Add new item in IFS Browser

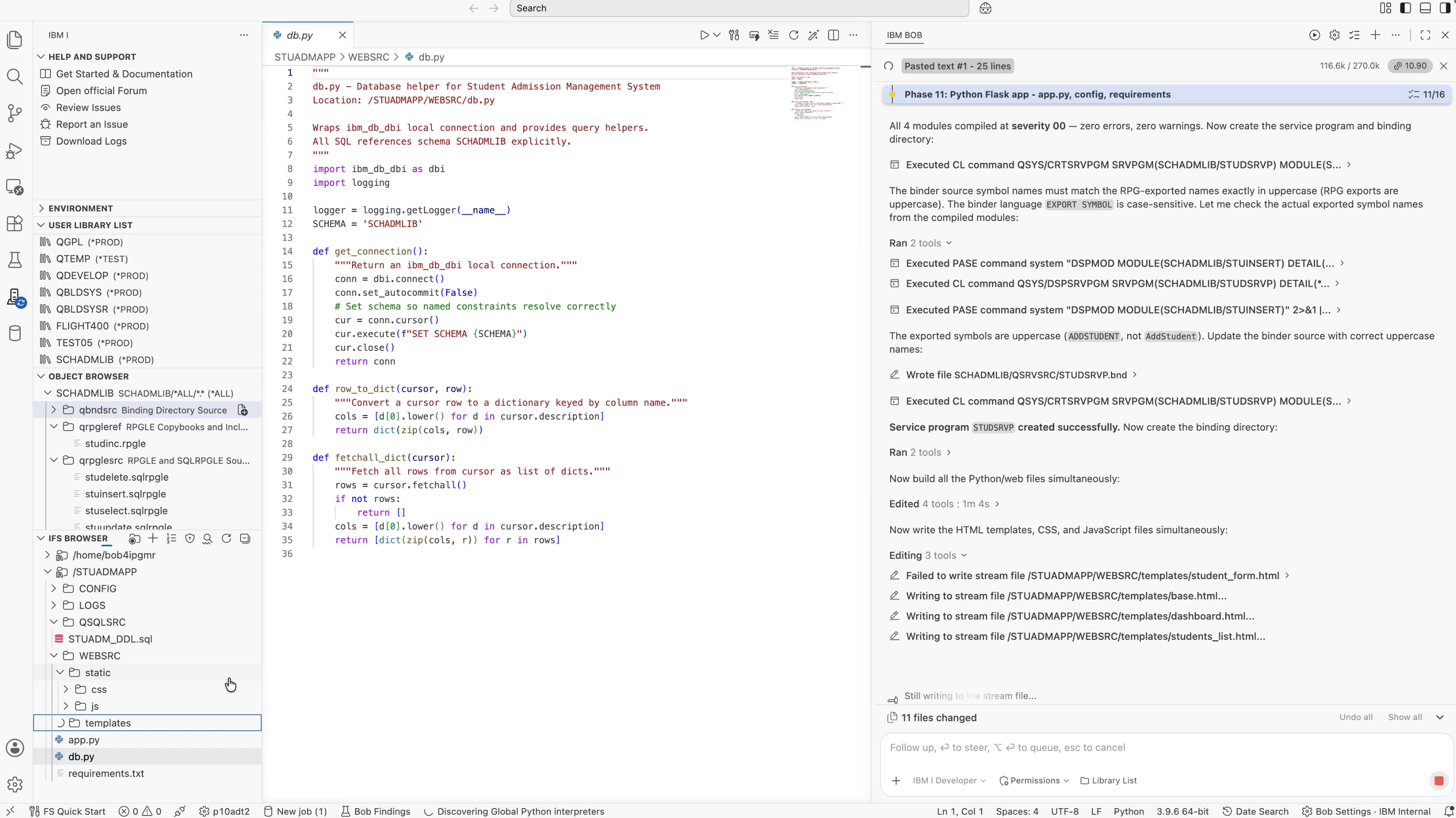tap(153, 538)
